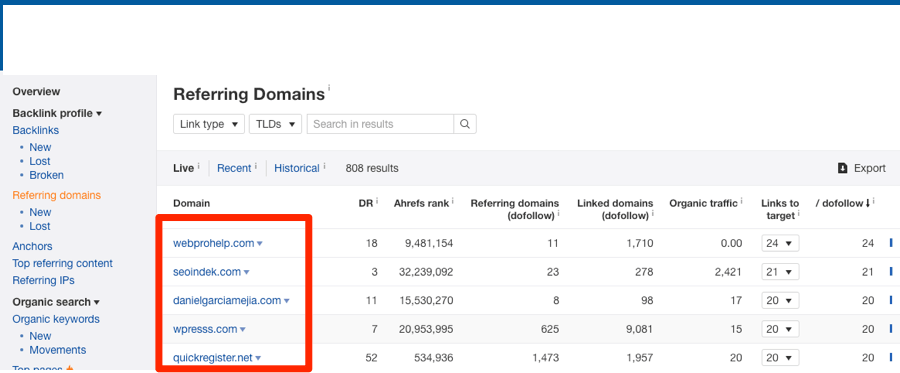
Task: Open Referring domains in sidebar
Action: 56,195
